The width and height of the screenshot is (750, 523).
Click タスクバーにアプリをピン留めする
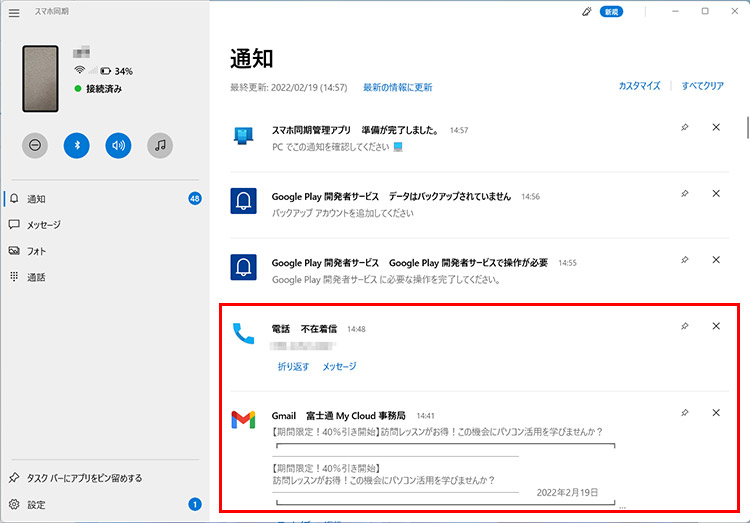tap(83, 478)
